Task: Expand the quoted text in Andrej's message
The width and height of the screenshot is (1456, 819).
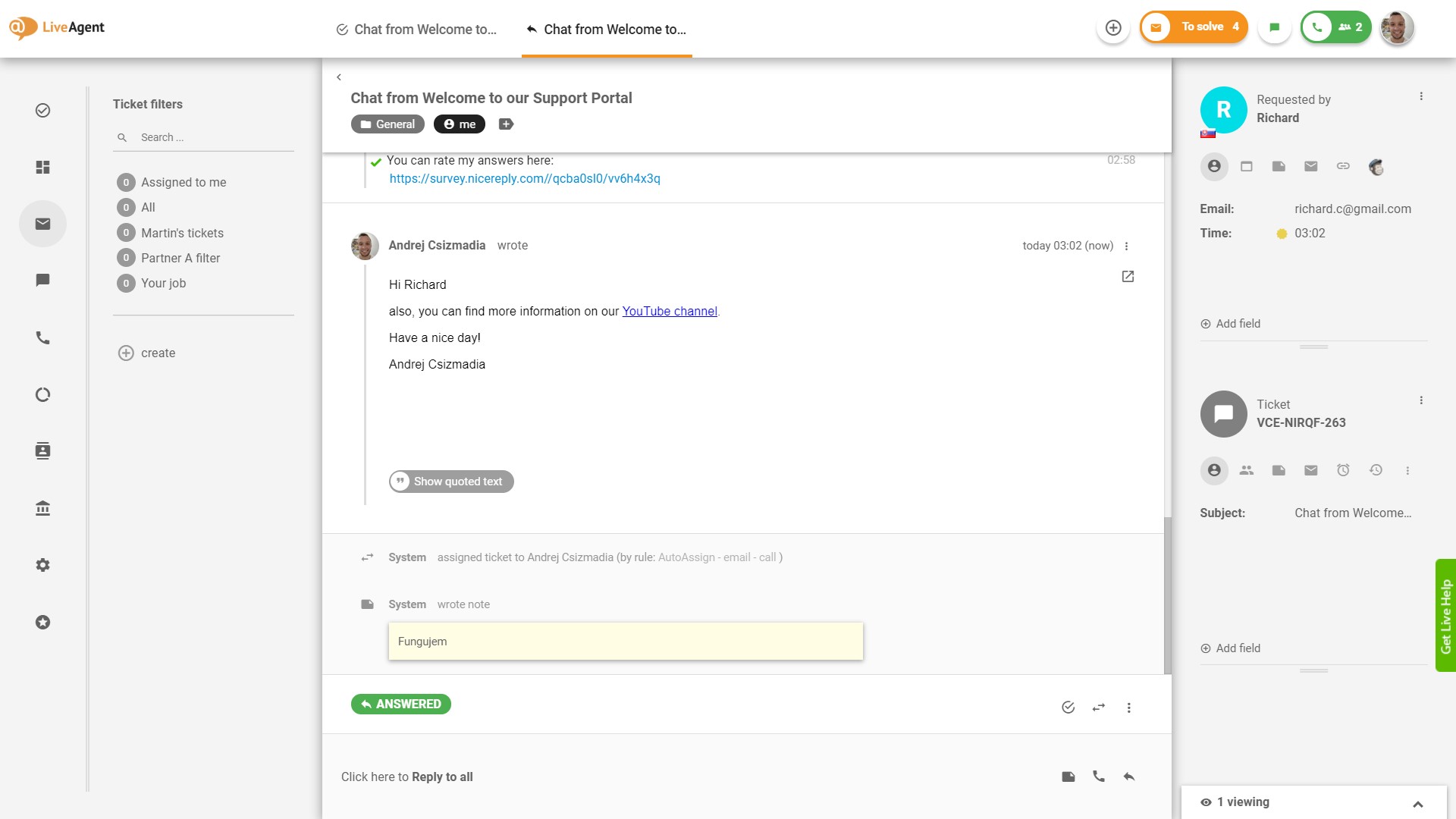Action: click(x=450, y=481)
